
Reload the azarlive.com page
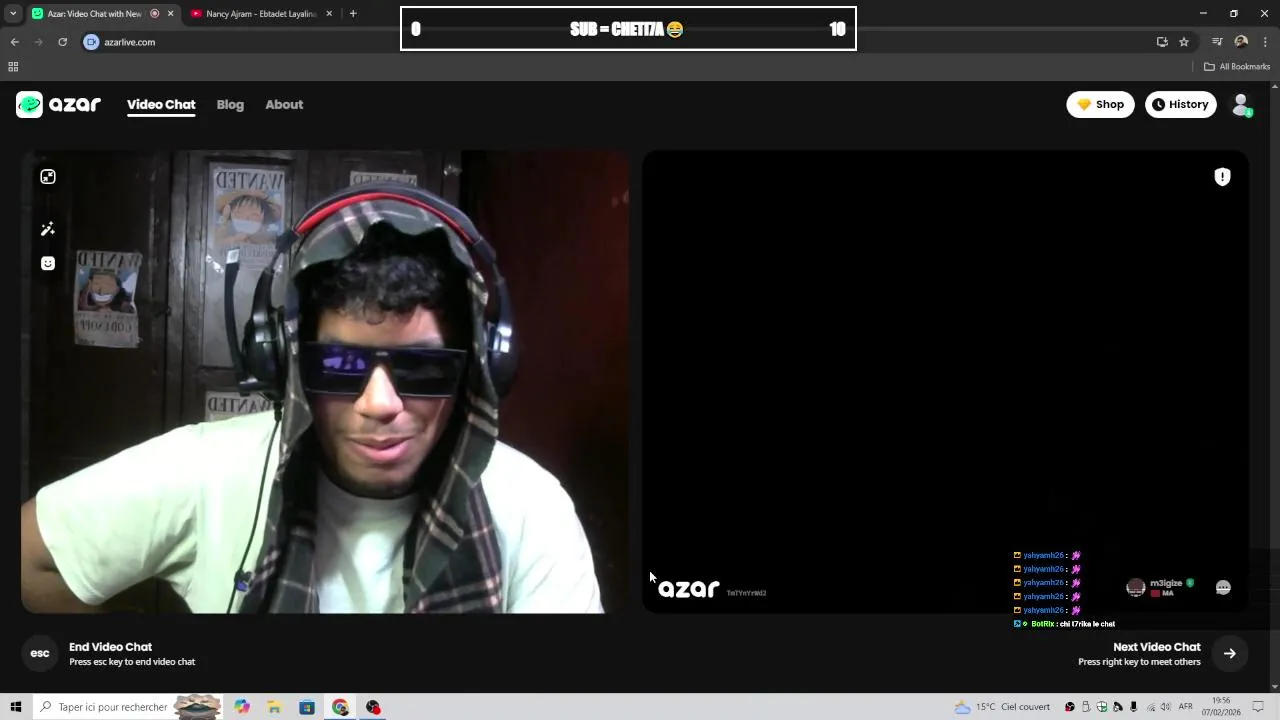click(x=62, y=42)
